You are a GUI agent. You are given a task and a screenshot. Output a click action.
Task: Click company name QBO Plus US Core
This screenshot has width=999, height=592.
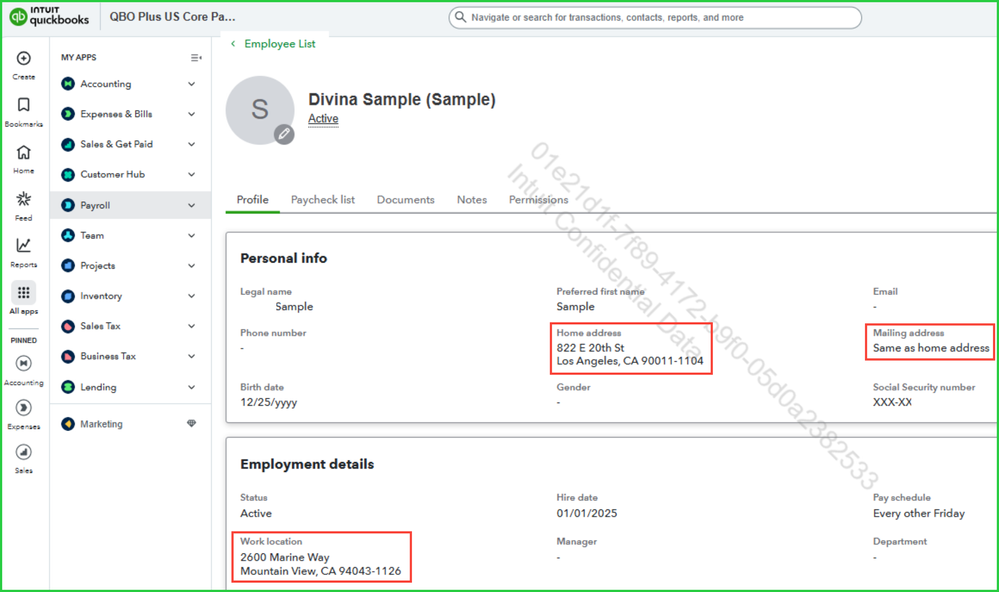coord(172,17)
